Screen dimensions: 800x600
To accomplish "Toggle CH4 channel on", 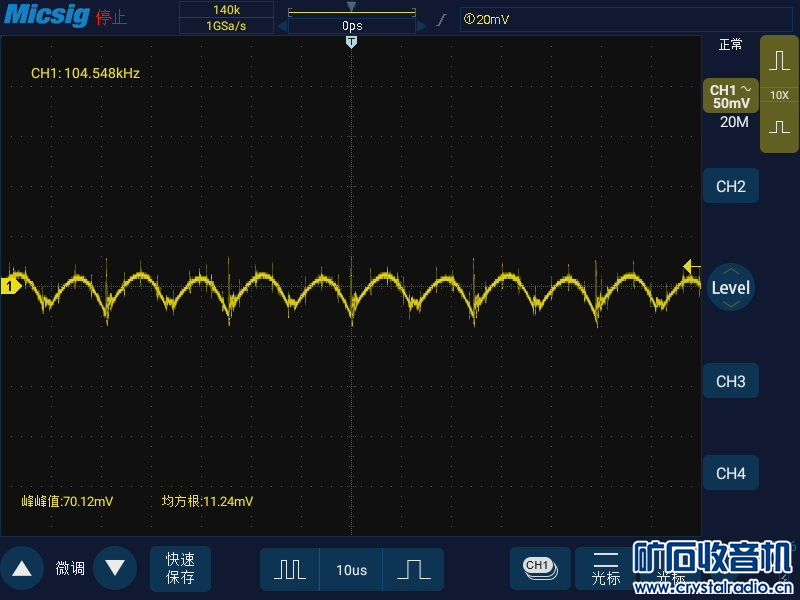I will point(731,473).
